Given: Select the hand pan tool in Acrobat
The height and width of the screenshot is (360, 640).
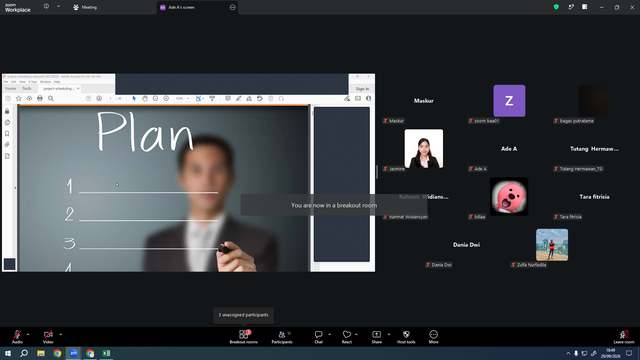Looking at the screenshot, I should (145, 98).
